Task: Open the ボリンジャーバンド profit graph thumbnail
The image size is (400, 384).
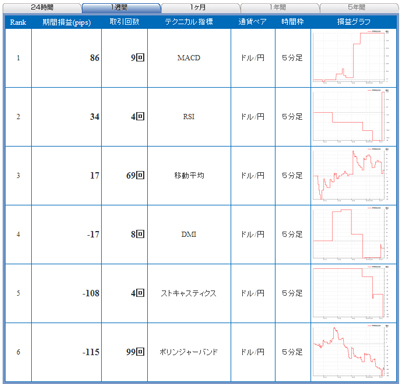Action: tap(351, 352)
